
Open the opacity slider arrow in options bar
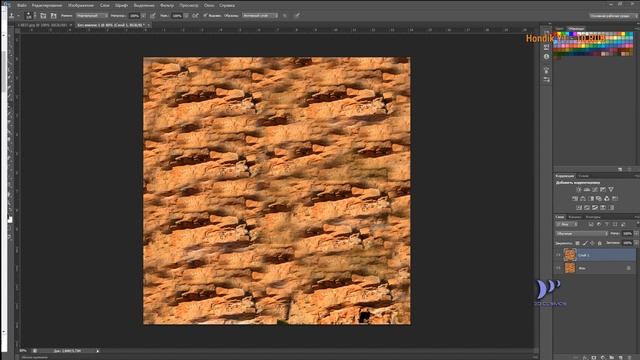click(143, 16)
